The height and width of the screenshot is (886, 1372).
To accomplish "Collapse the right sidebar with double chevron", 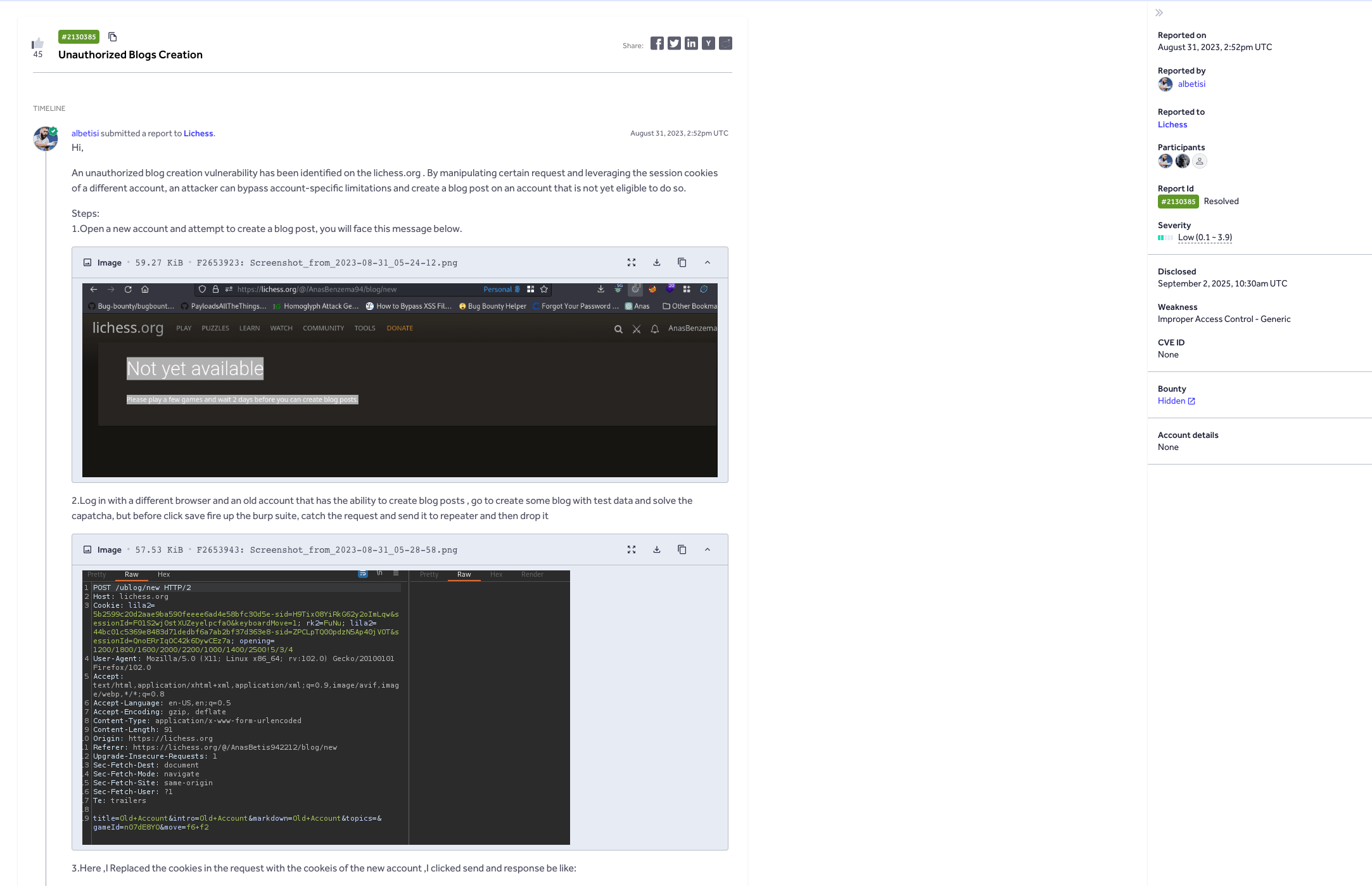I will point(1159,13).
